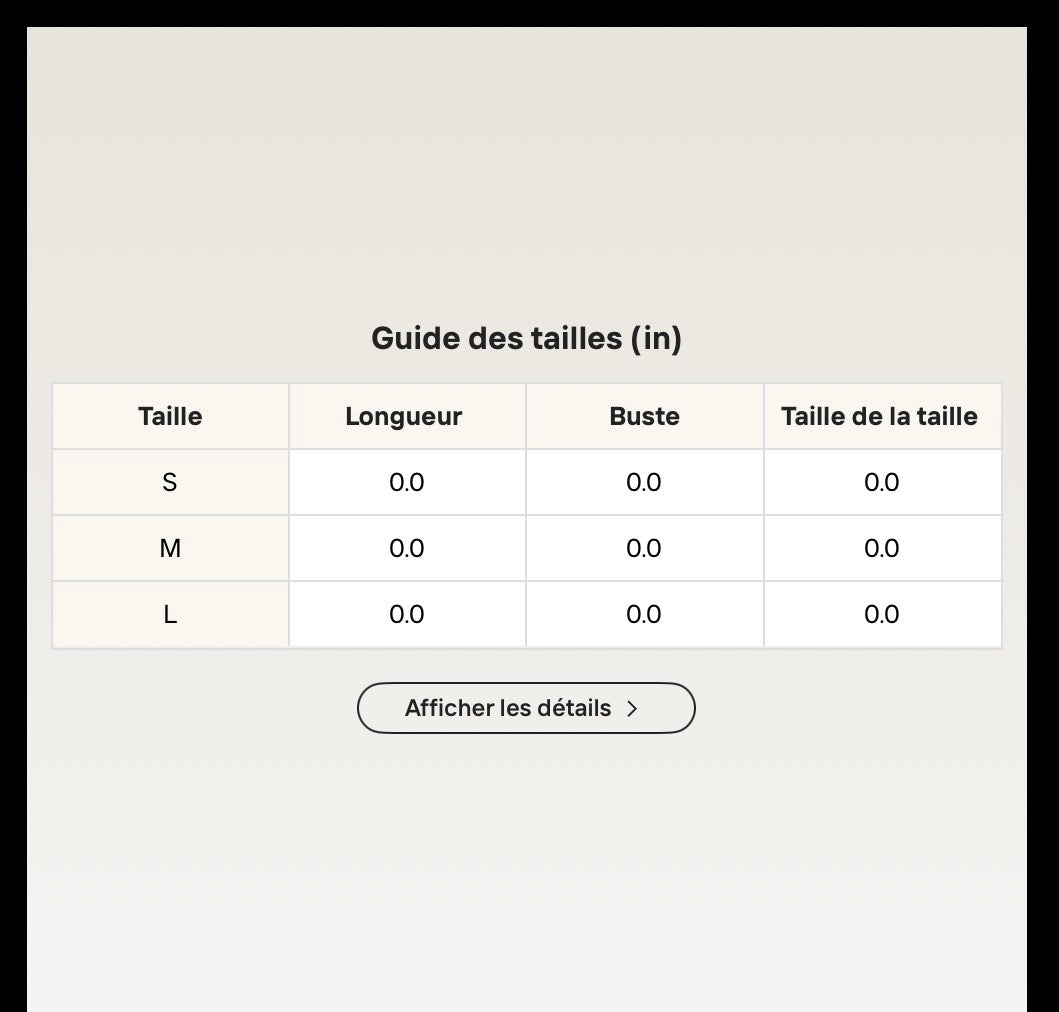Click Taille de la taille value for M

(x=883, y=548)
